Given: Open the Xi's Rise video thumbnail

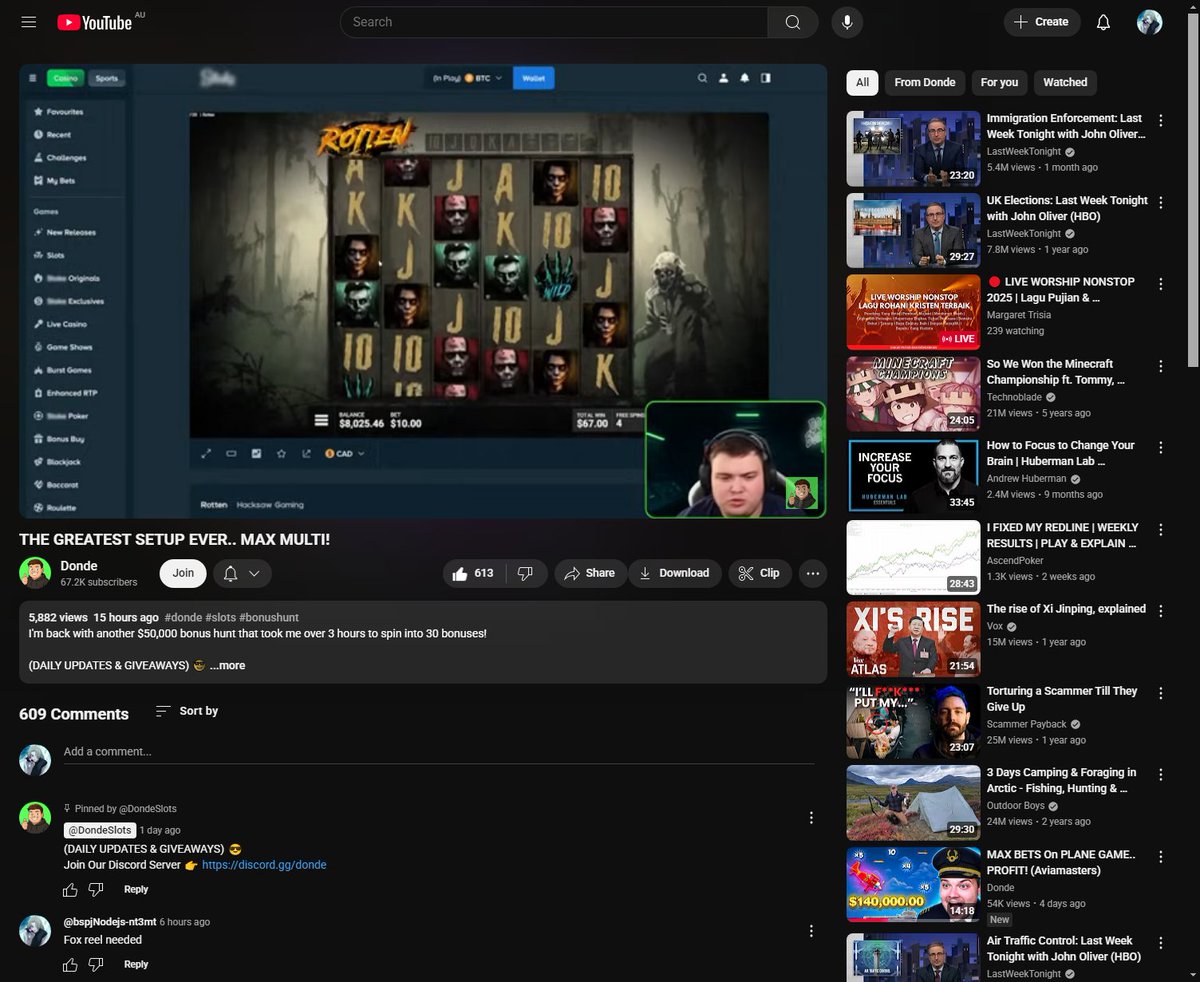Looking at the screenshot, I should tap(913, 639).
